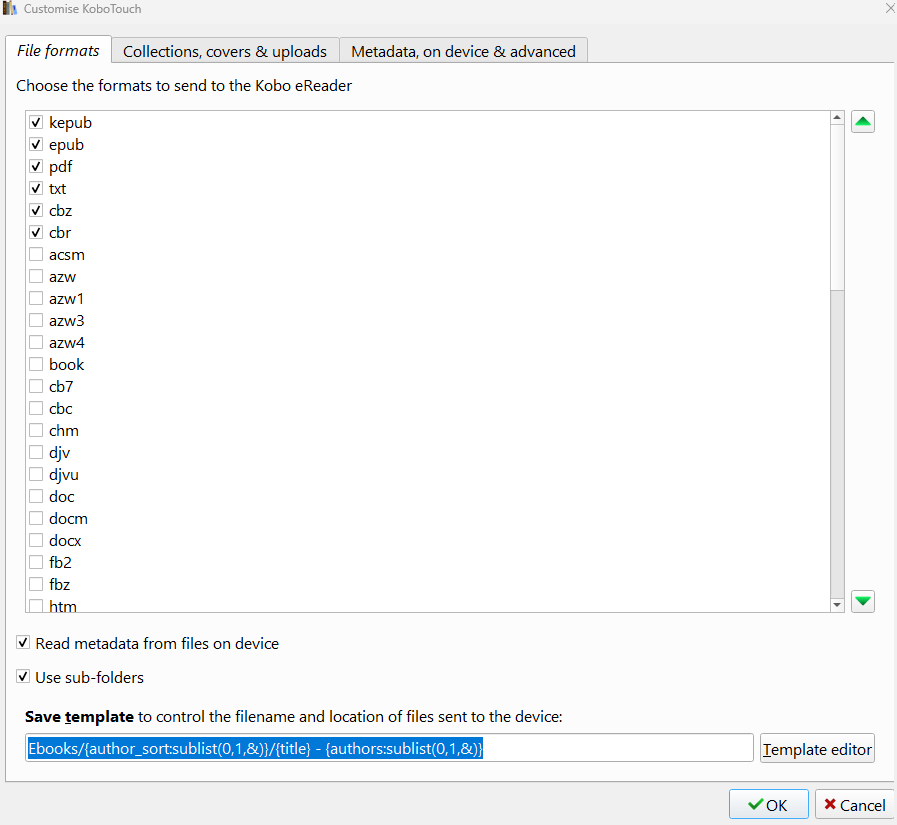Enable the chm format
Screen dimensions: 897x825
[x=36, y=430]
